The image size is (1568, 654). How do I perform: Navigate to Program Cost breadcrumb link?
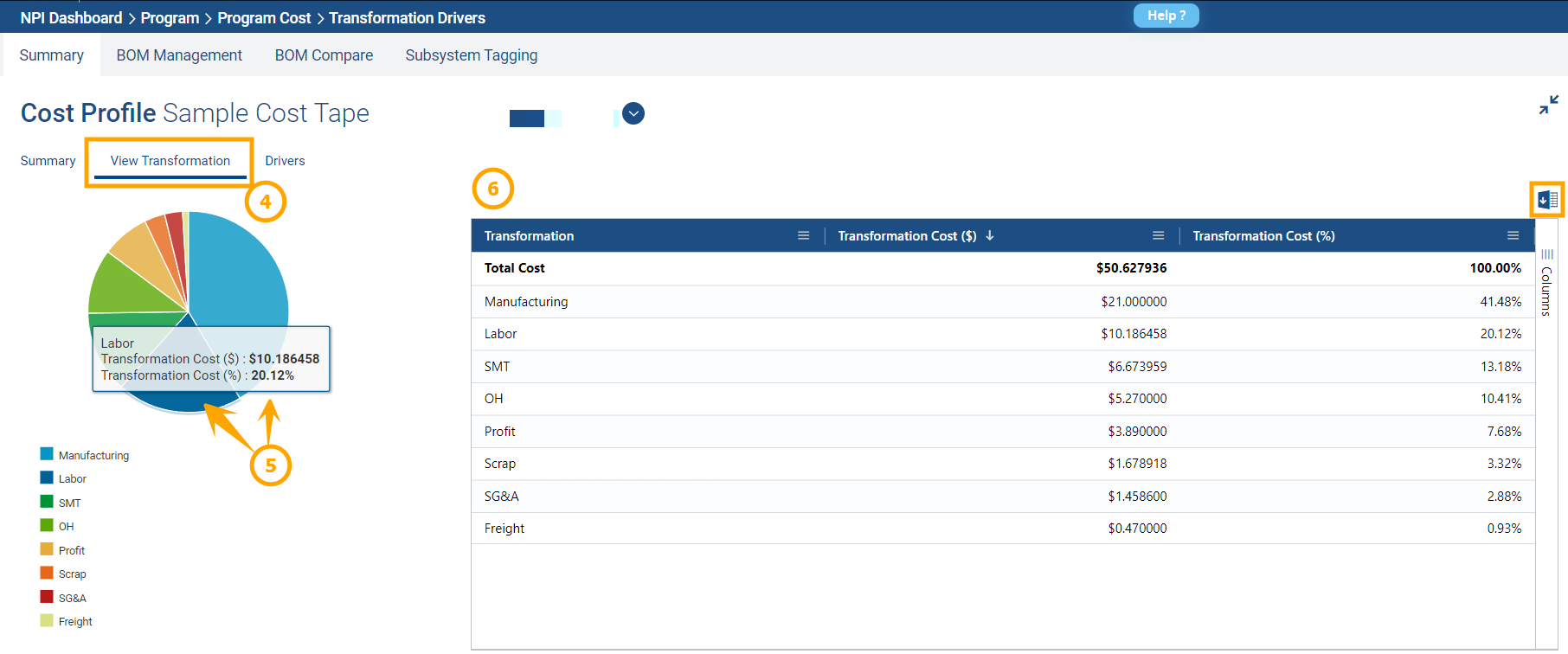tap(263, 18)
